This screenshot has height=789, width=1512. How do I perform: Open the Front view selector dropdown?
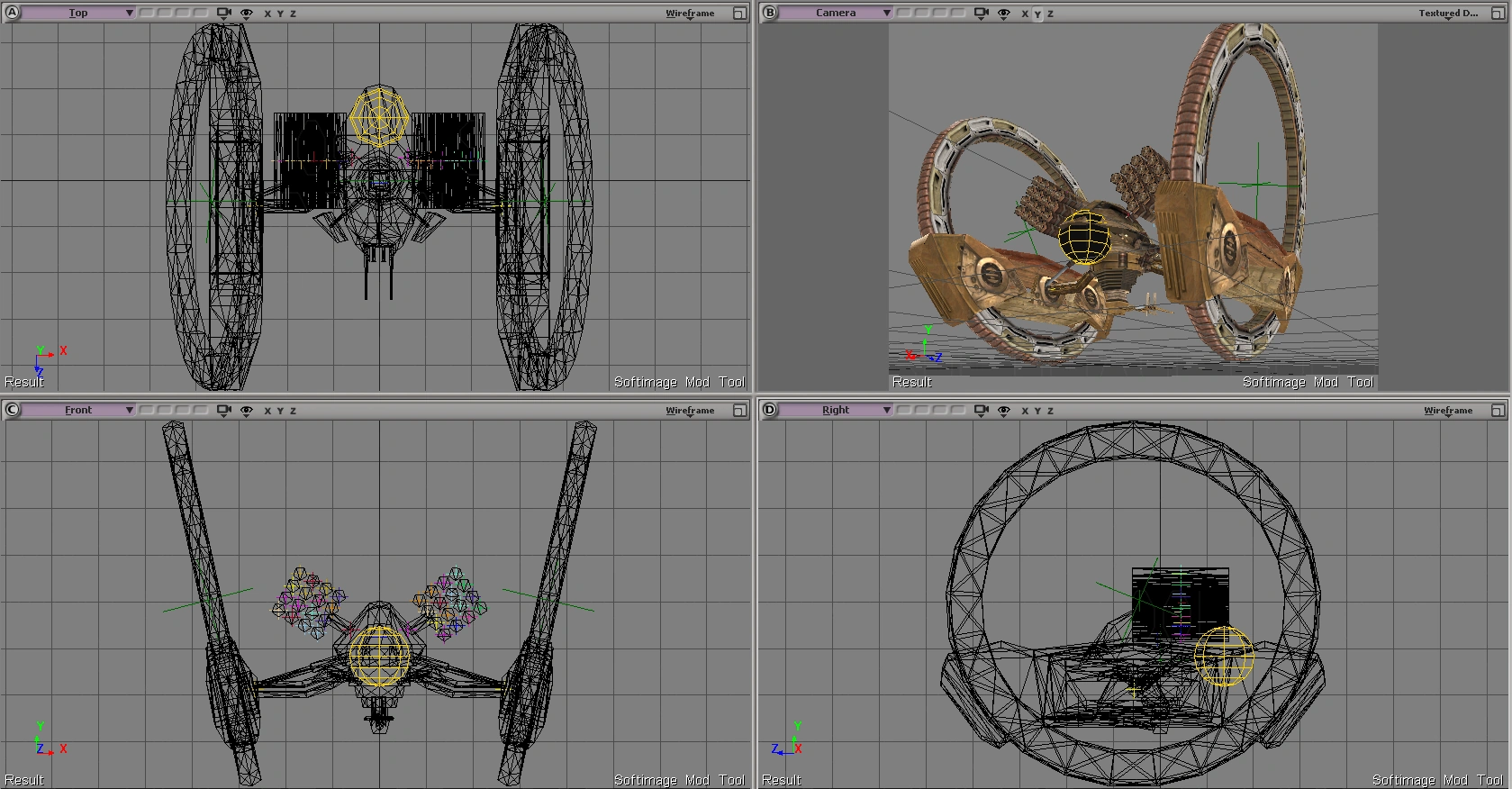coord(78,411)
